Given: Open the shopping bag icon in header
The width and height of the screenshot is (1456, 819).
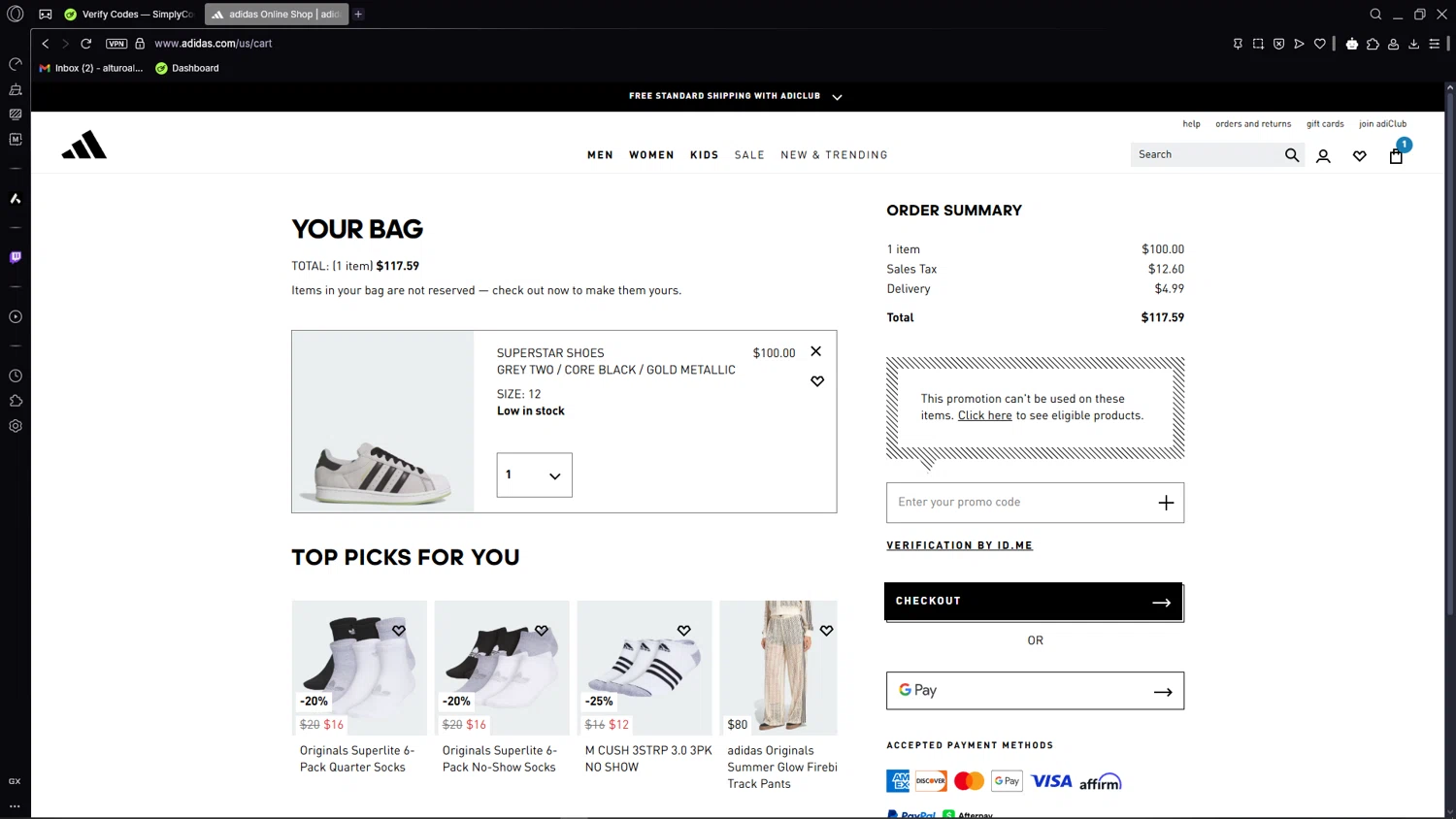Looking at the screenshot, I should point(1396,156).
